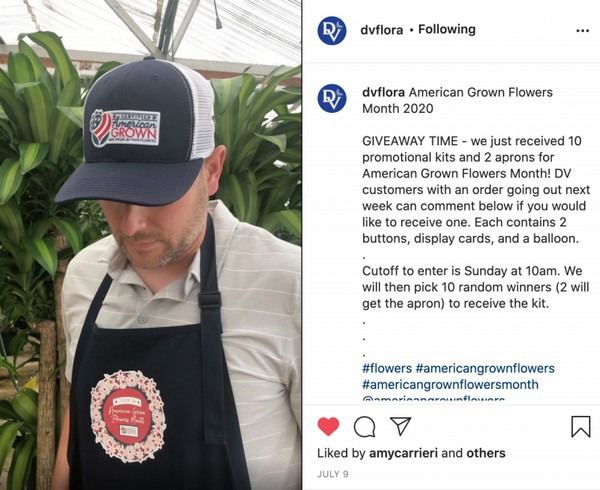Tap the American Grown Flowers Month apron emblem
Image resolution: width=600 pixels, height=490 pixels.
128,416
